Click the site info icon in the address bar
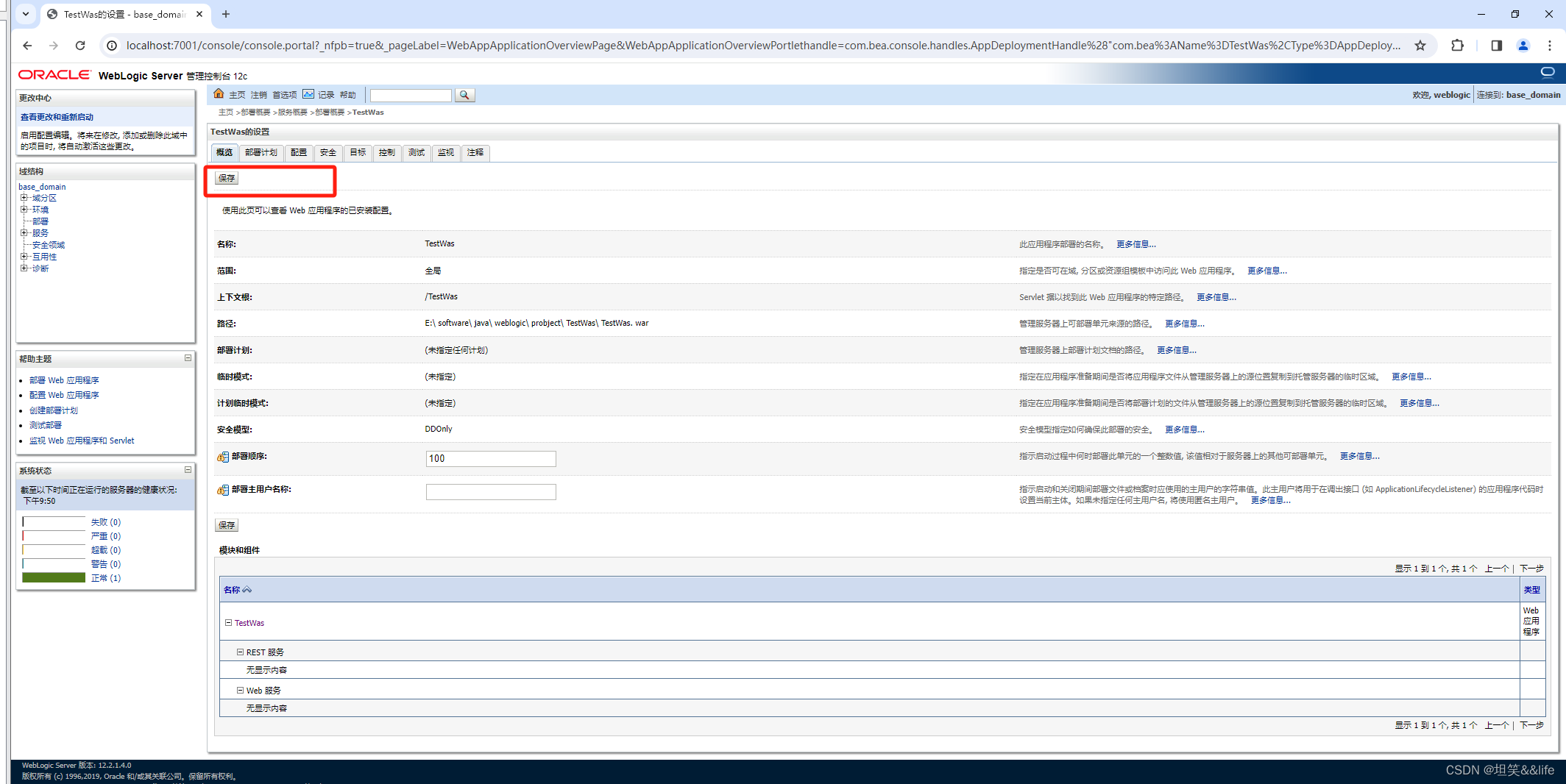 coord(112,46)
